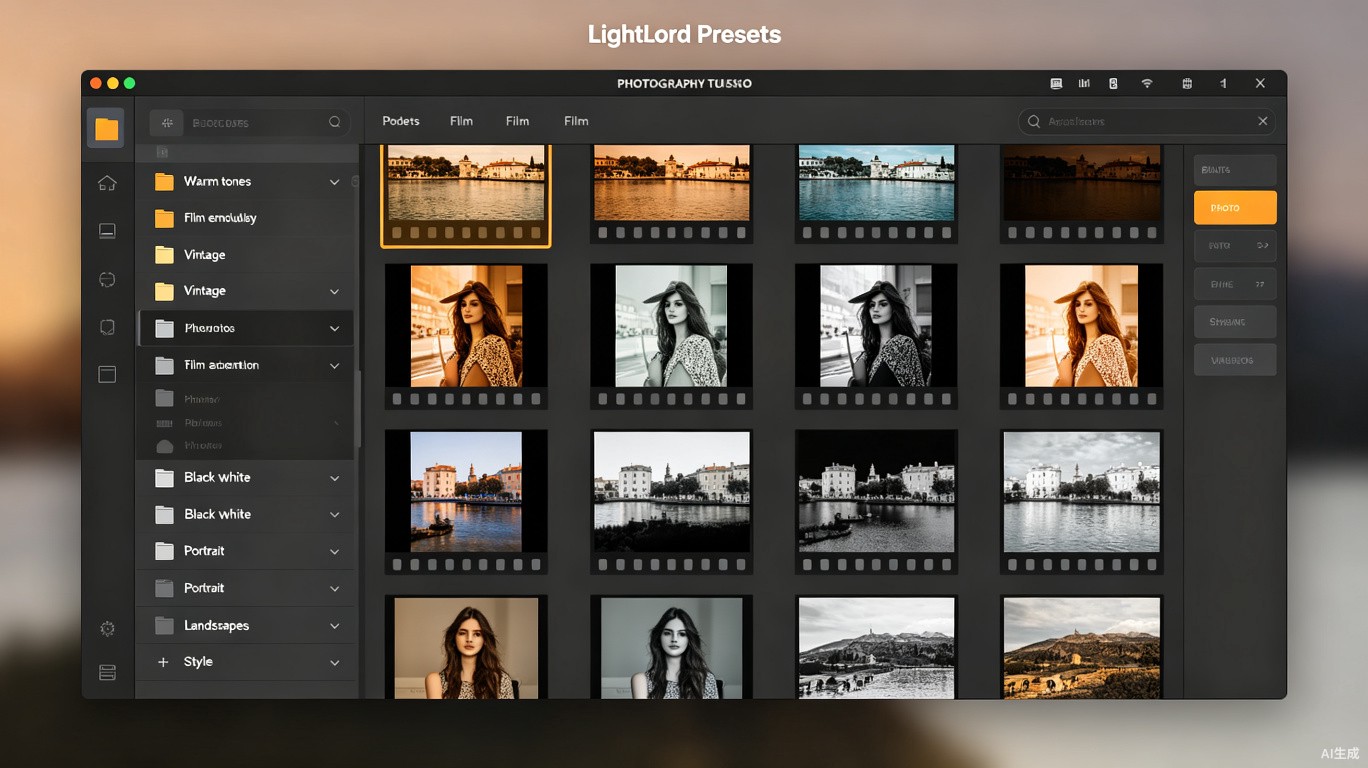Expand the Style chevron
The image size is (1368, 768).
pos(335,662)
